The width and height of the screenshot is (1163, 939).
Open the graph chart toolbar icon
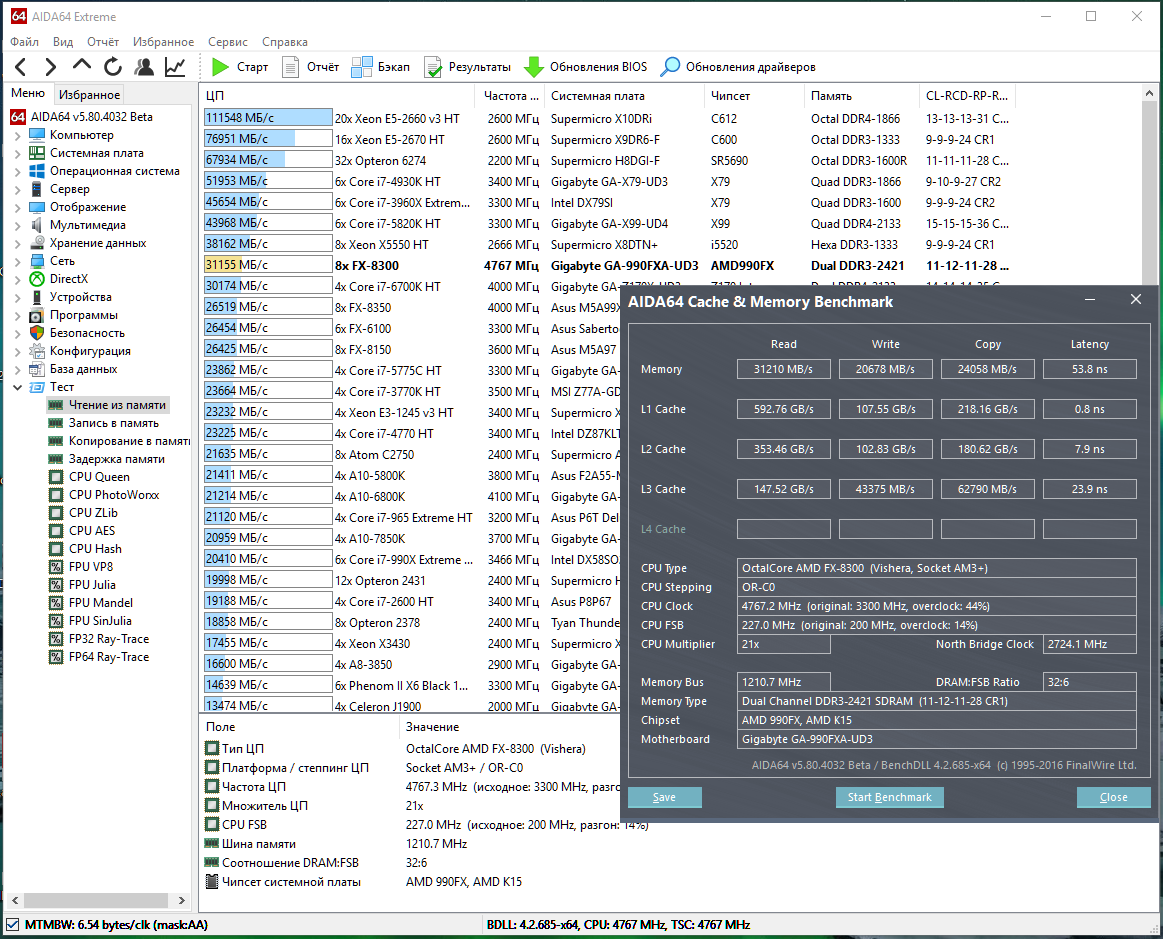175,67
